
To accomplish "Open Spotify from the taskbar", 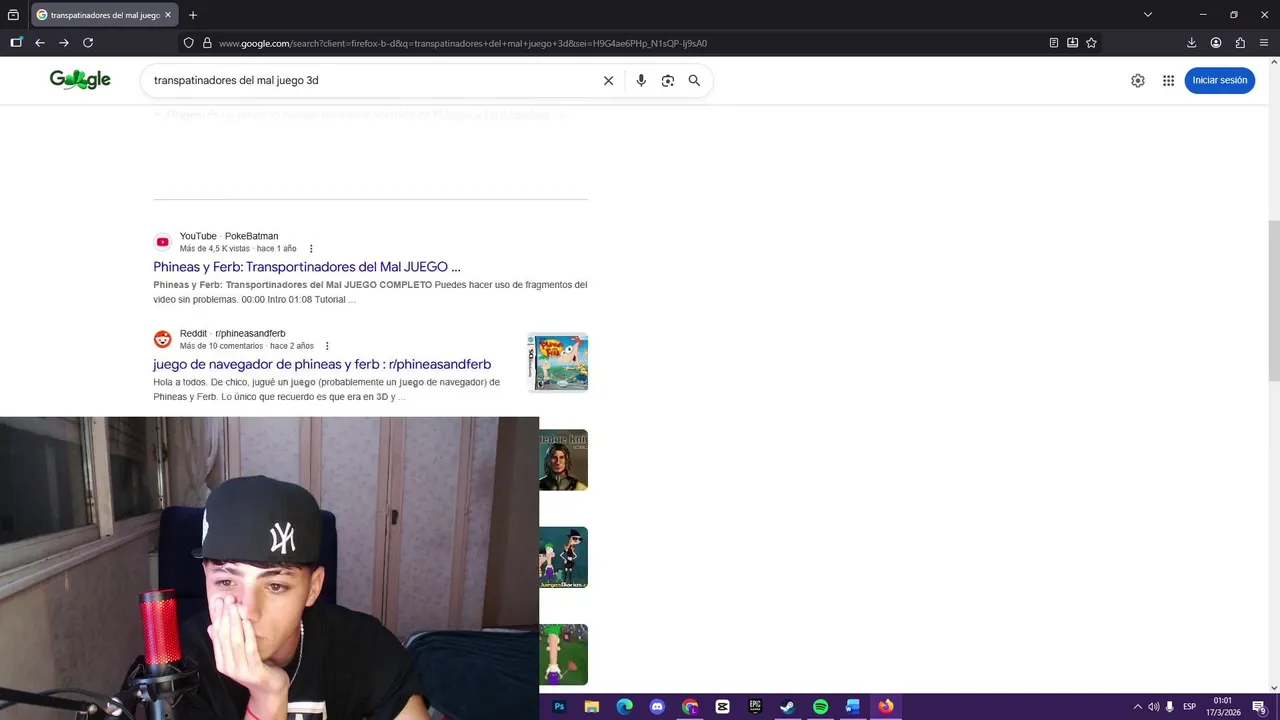I will 821,707.
